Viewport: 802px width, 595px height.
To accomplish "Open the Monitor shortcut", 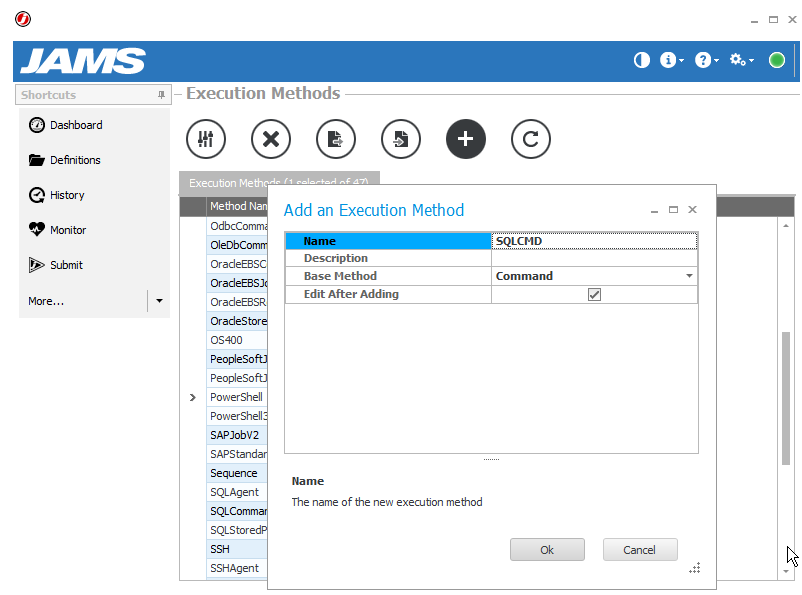I will point(57,230).
